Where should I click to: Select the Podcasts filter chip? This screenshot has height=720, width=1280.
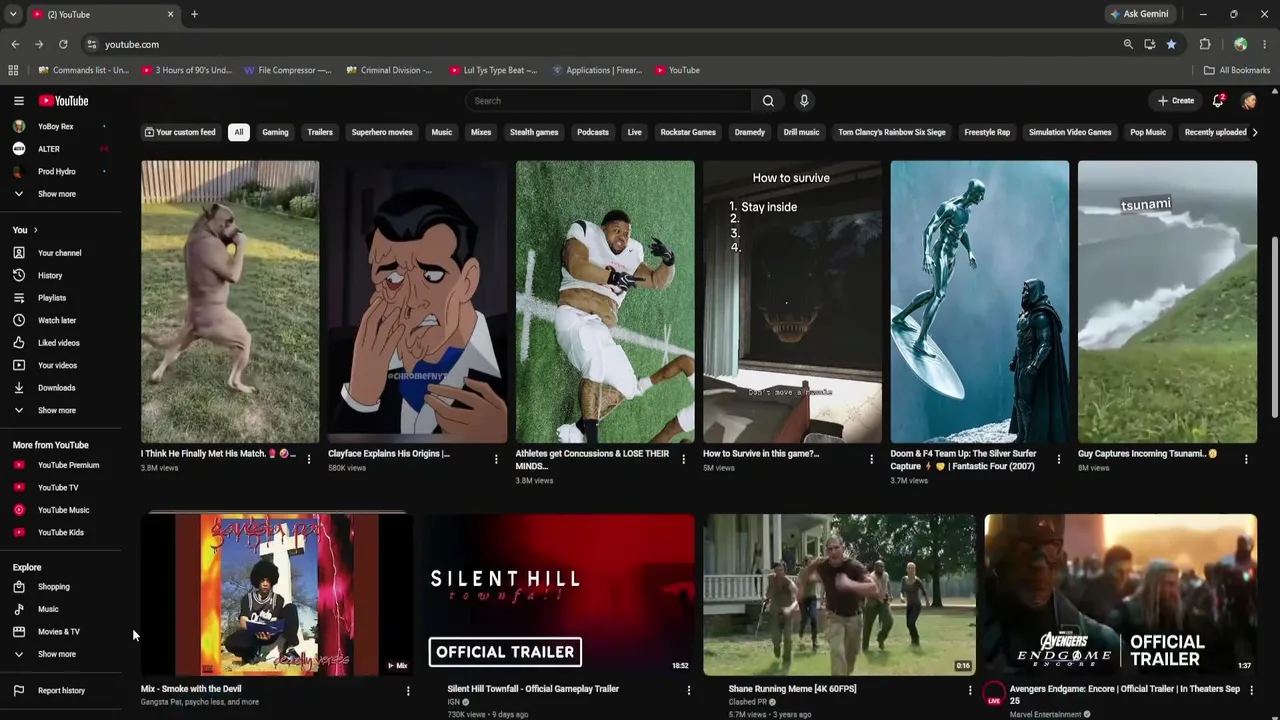pyautogui.click(x=593, y=132)
